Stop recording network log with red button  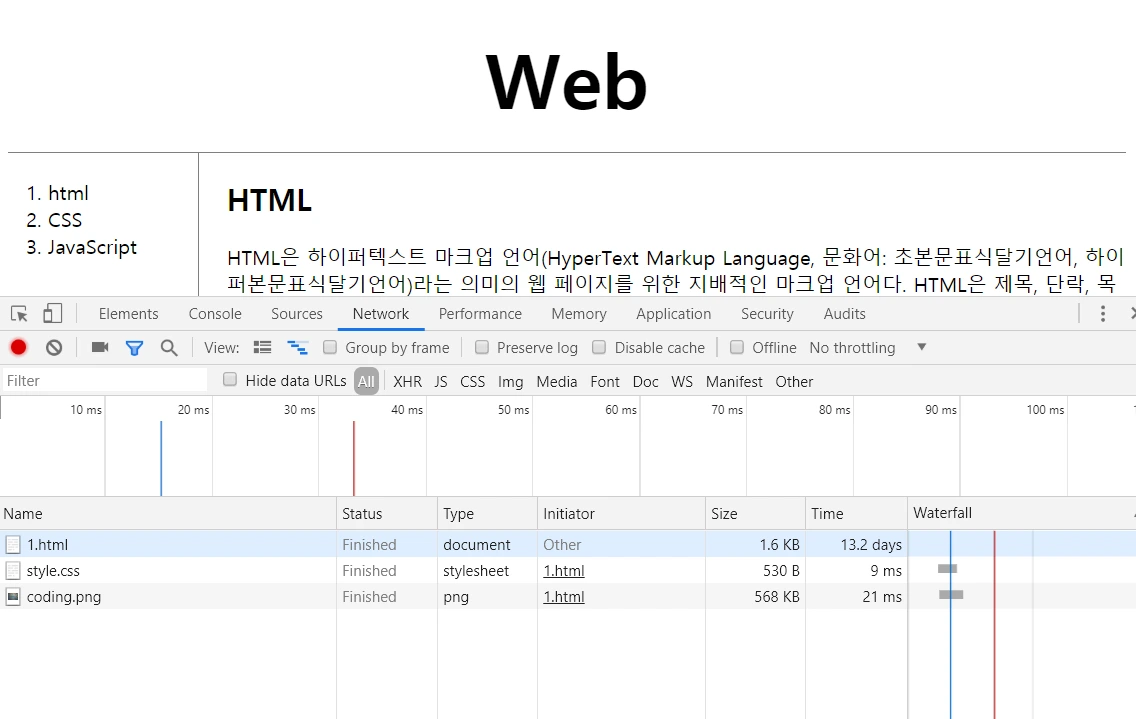(x=19, y=347)
